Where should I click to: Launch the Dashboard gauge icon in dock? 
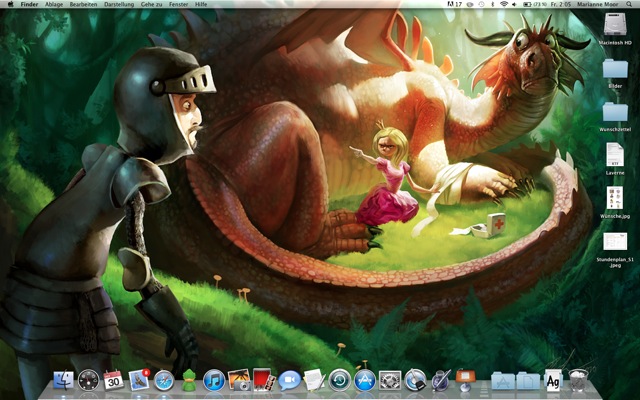click(88, 381)
